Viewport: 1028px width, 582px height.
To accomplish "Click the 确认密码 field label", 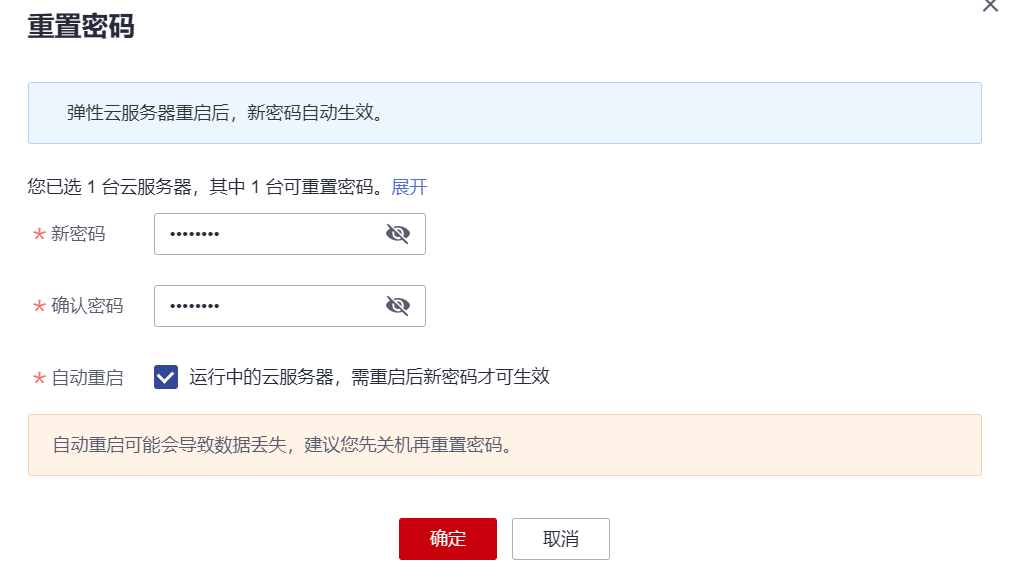I will click(87, 306).
